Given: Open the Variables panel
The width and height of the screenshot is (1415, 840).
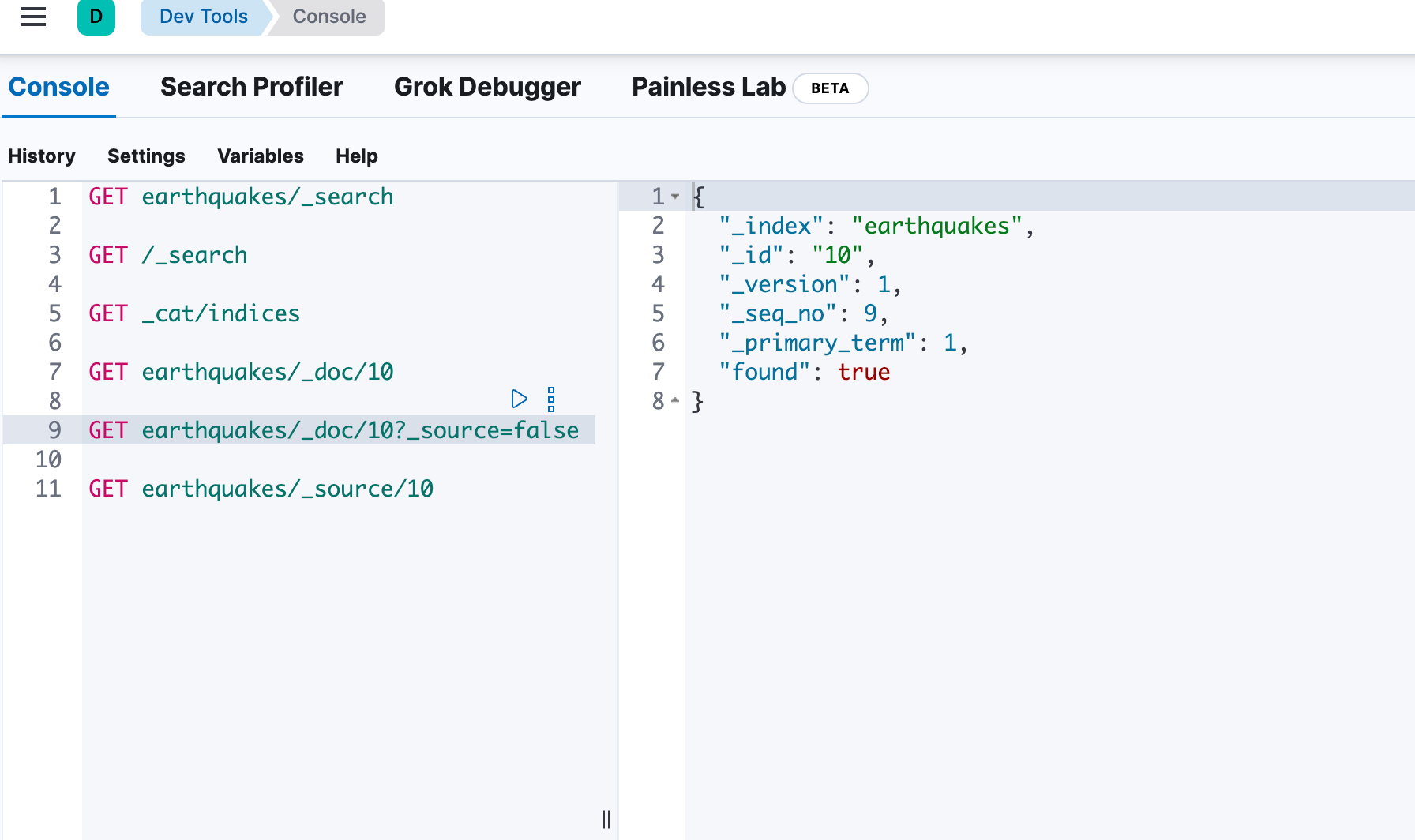Looking at the screenshot, I should click(261, 156).
